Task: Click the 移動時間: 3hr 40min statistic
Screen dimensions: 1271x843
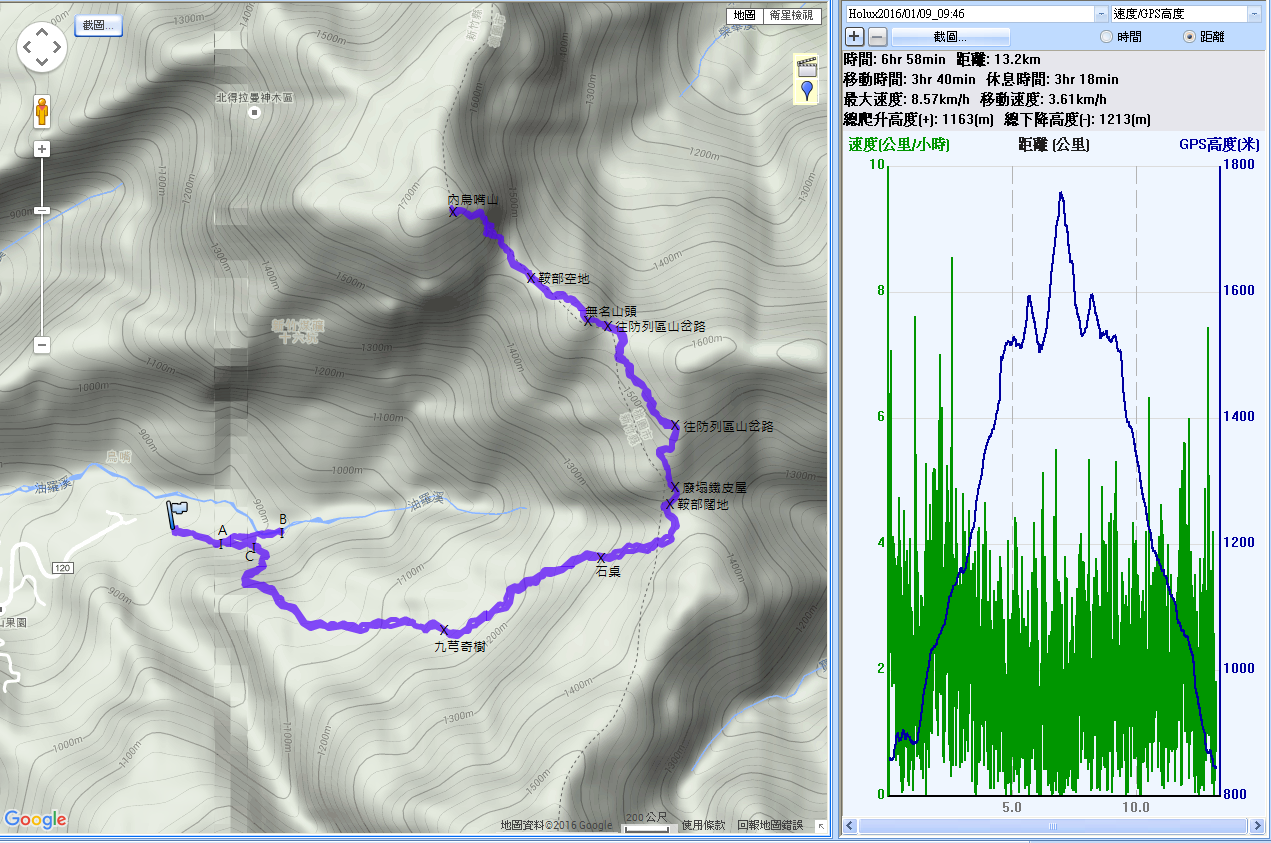Action: [909, 79]
